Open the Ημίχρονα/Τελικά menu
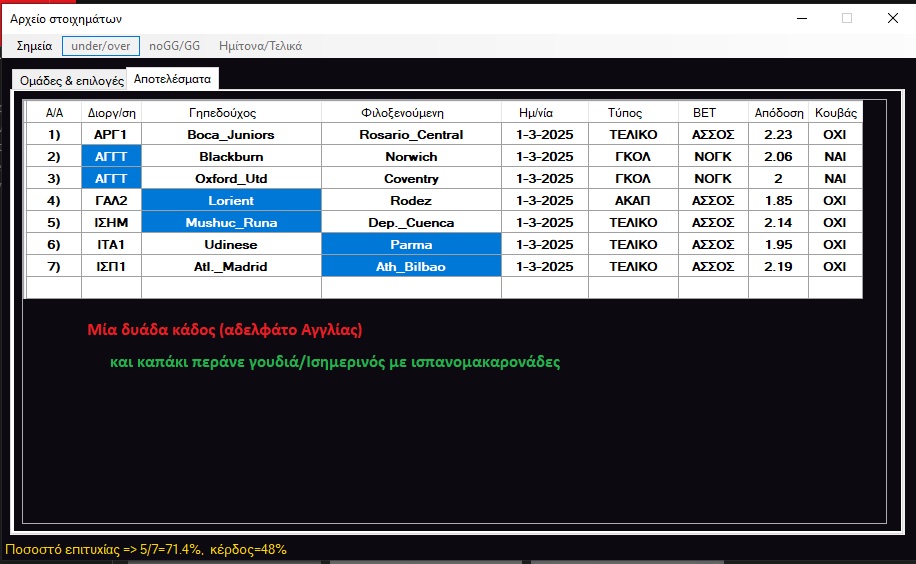Viewport: 916px width, 564px height. point(260,46)
